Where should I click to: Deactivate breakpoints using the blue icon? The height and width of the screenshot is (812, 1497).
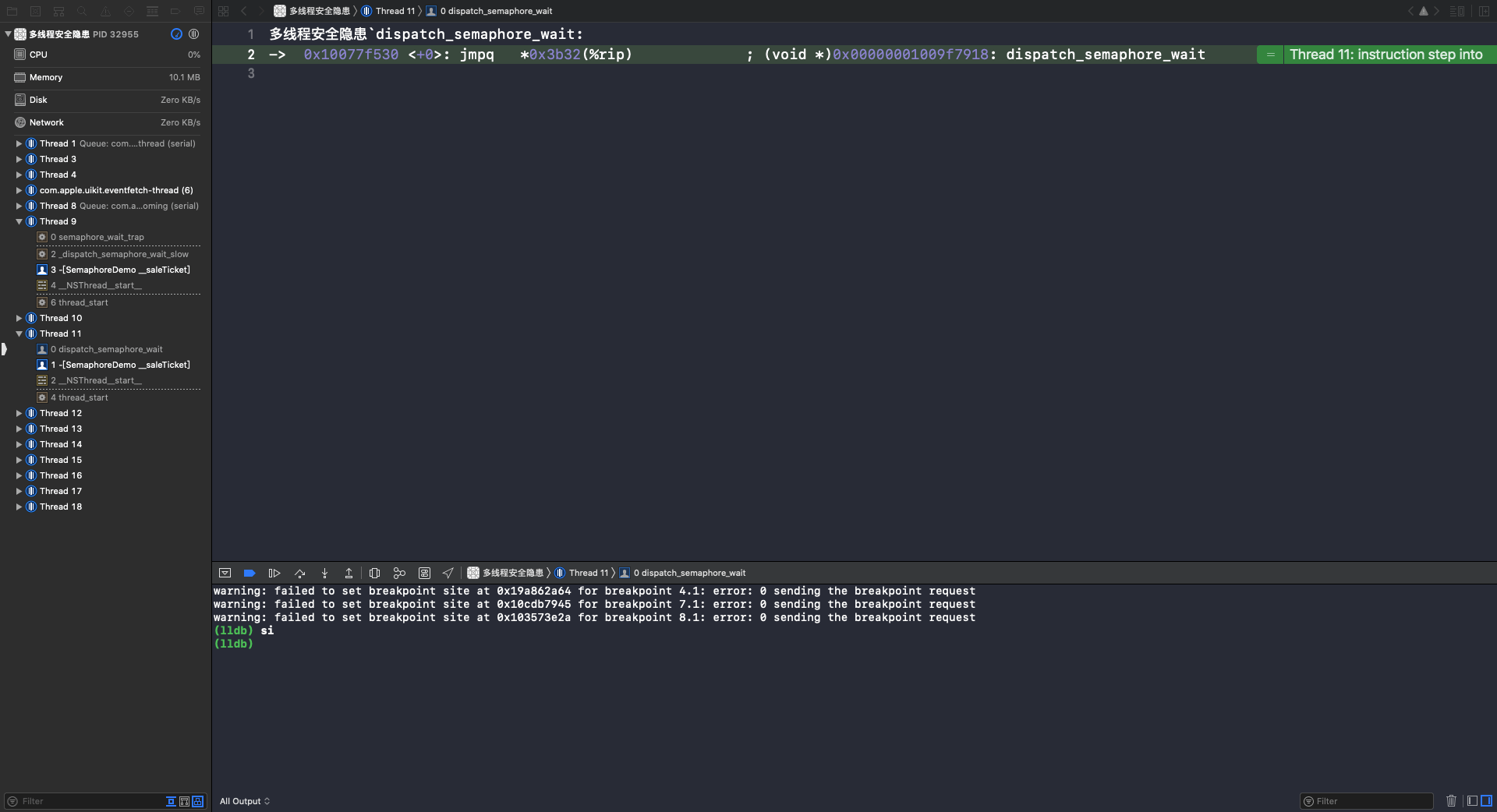point(249,573)
